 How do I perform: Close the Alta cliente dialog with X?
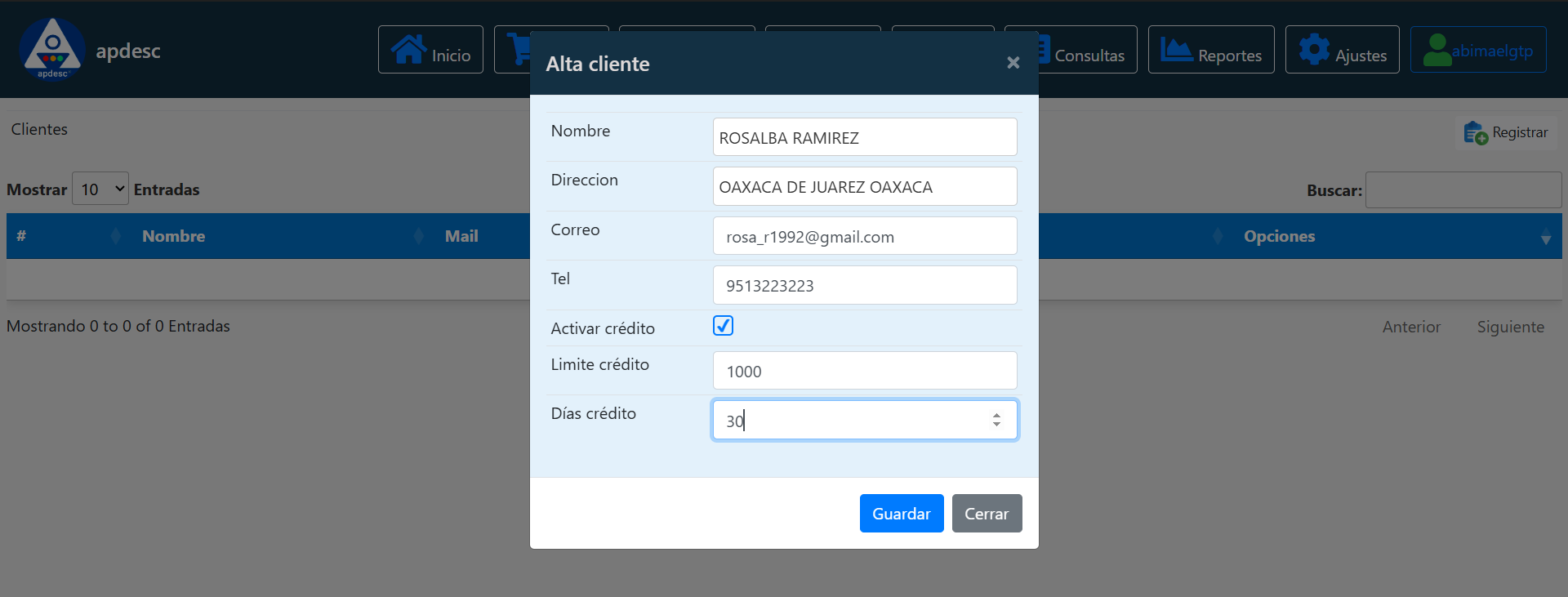pyautogui.click(x=1013, y=63)
